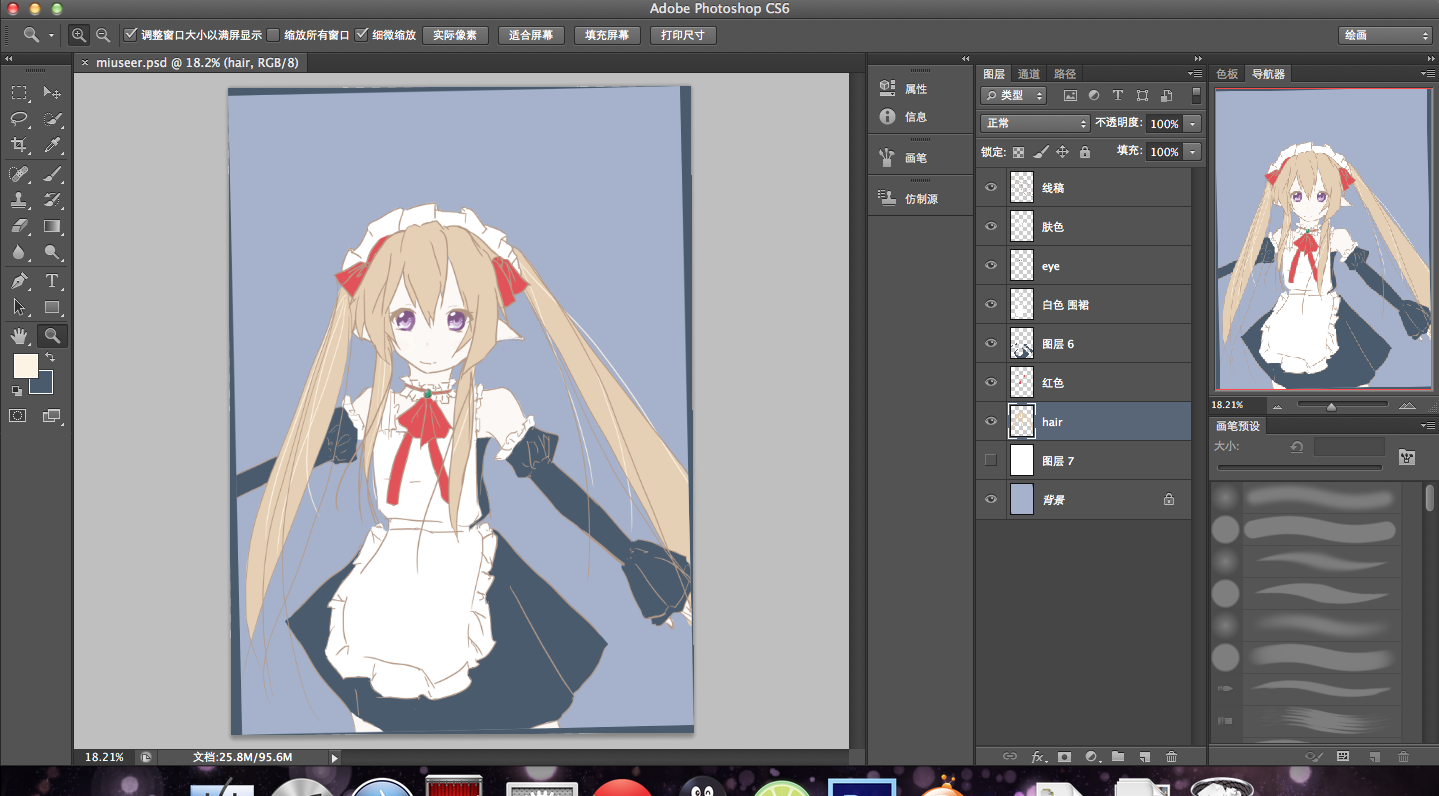Hide the 线稿 layer
The height and width of the screenshot is (796, 1439).
[990, 187]
